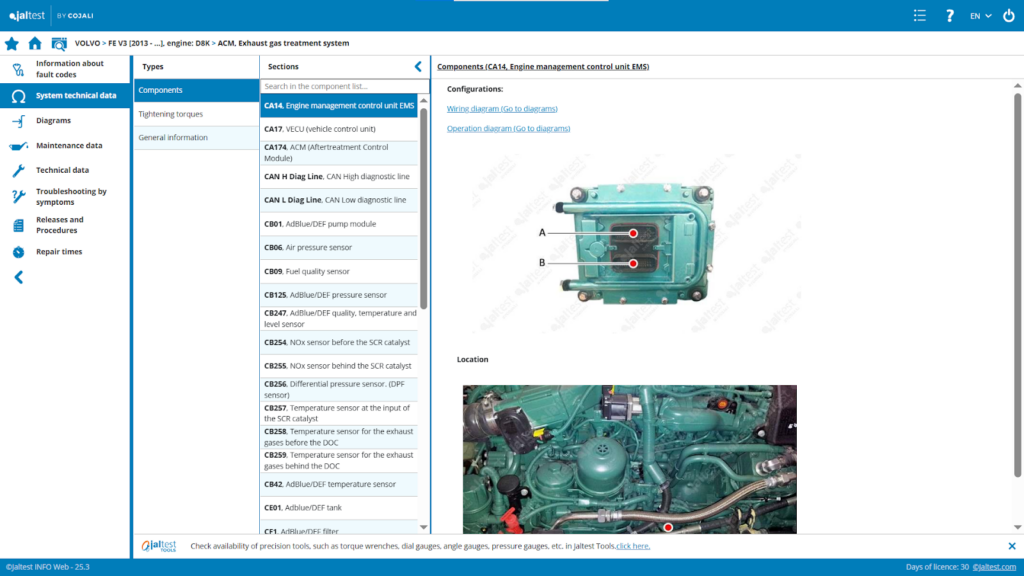
Task: Open the vehicle search icon
Action: (x=59, y=44)
